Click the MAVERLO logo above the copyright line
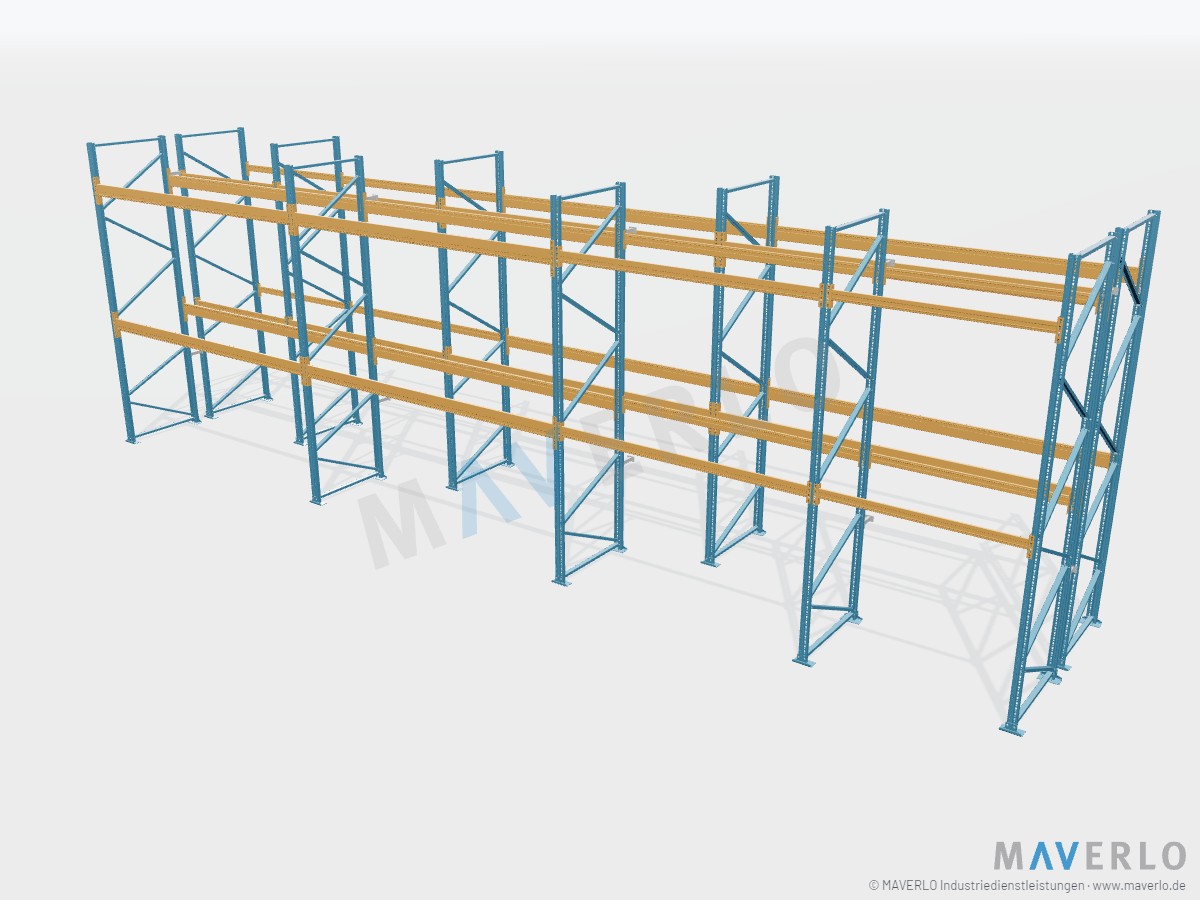Image resolution: width=1200 pixels, height=900 pixels. (1090, 856)
